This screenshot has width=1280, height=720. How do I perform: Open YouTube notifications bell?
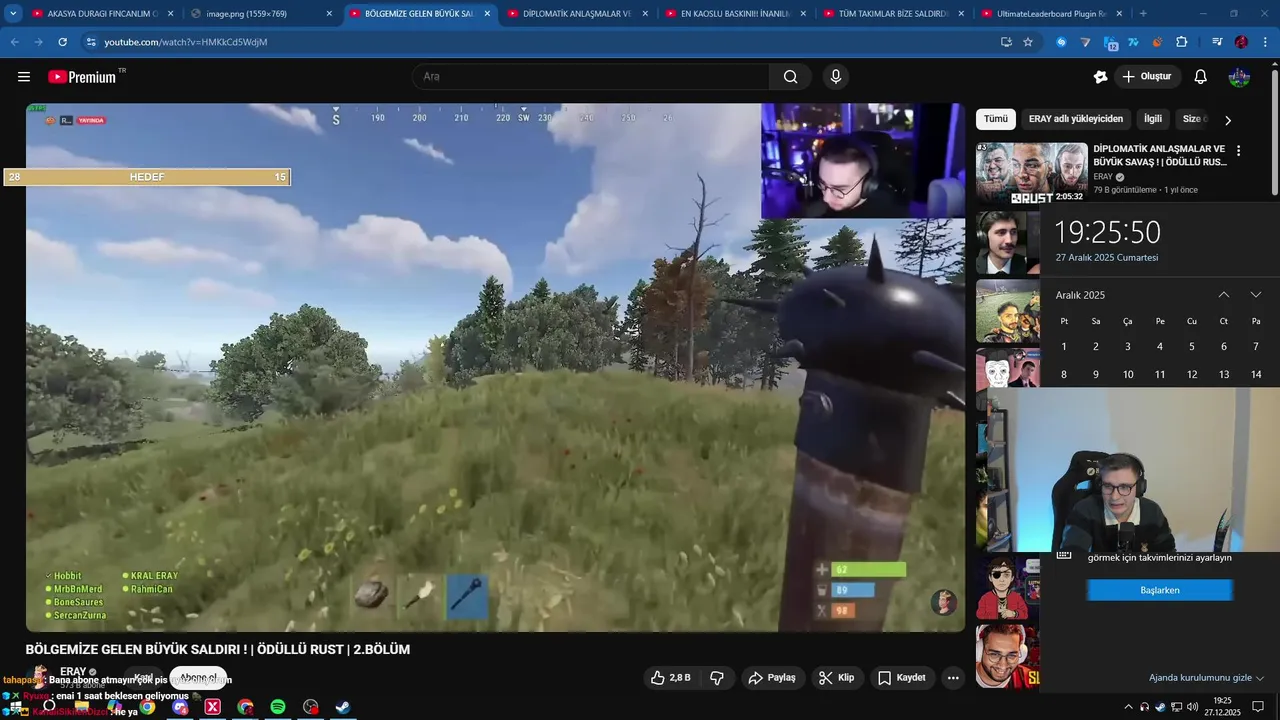click(x=1201, y=77)
